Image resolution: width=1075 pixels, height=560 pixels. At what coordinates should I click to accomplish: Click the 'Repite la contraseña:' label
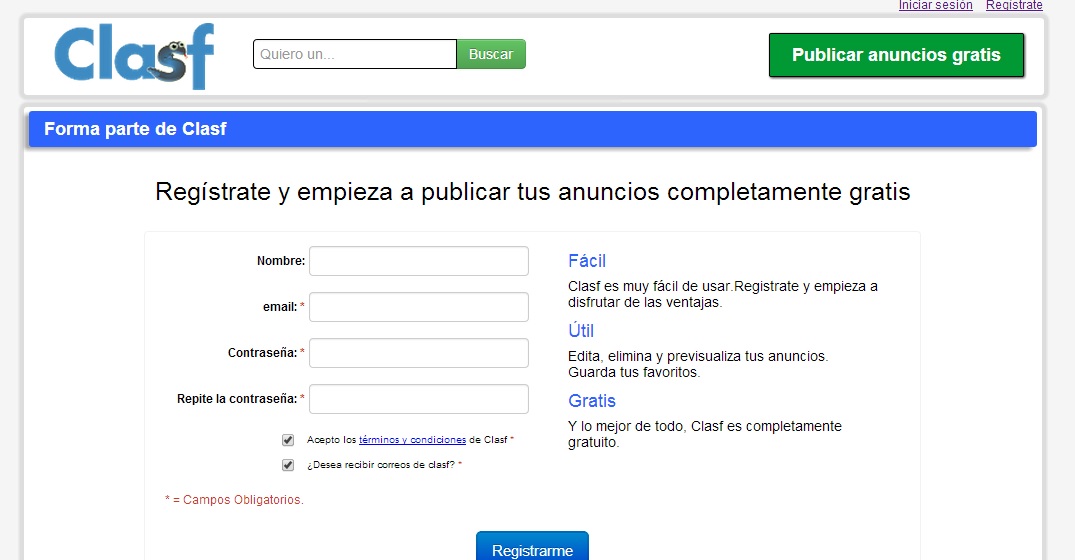[x=237, y=399]
